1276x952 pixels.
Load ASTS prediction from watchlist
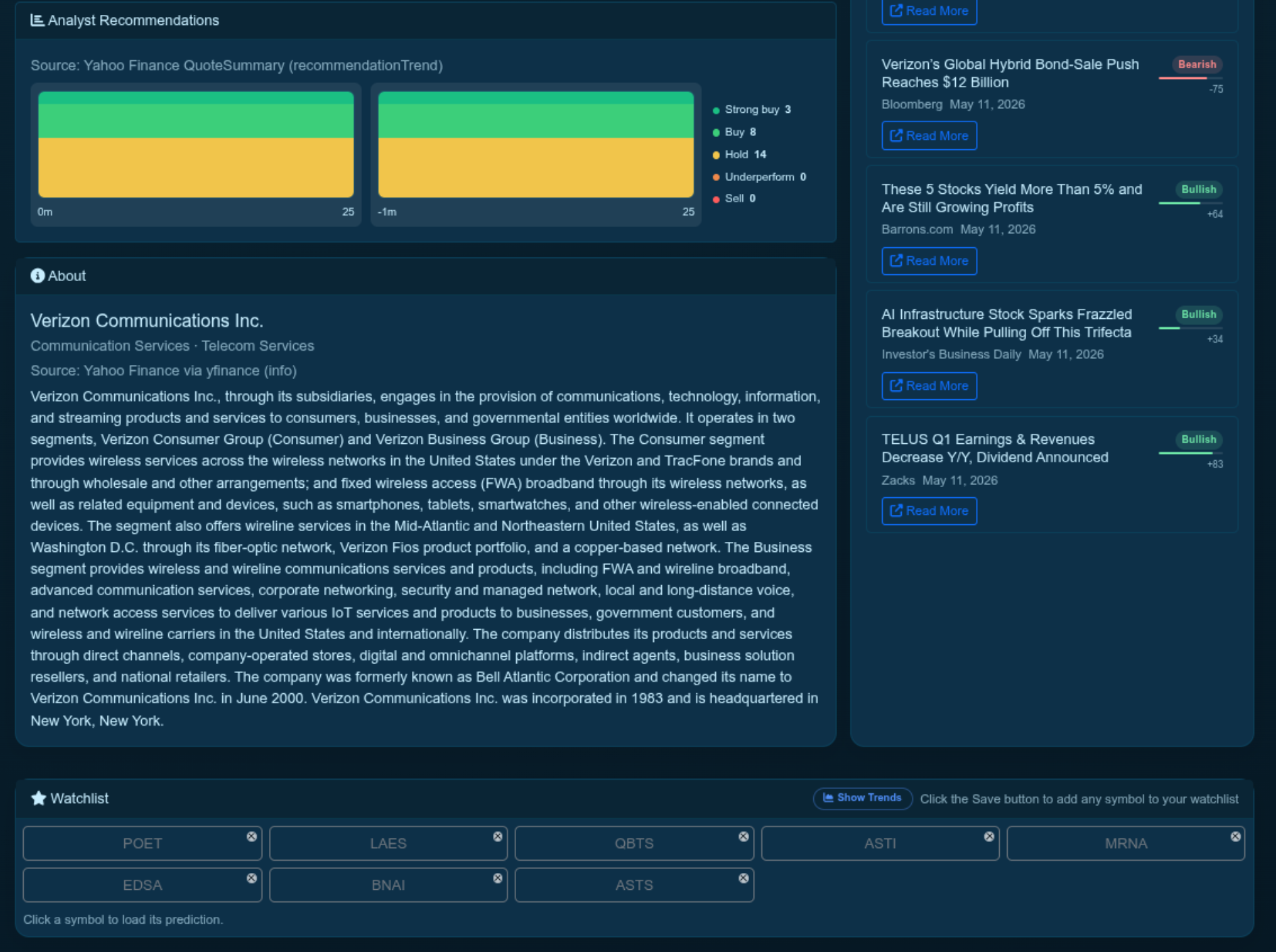pyautogui.click(x=634, y=885)
